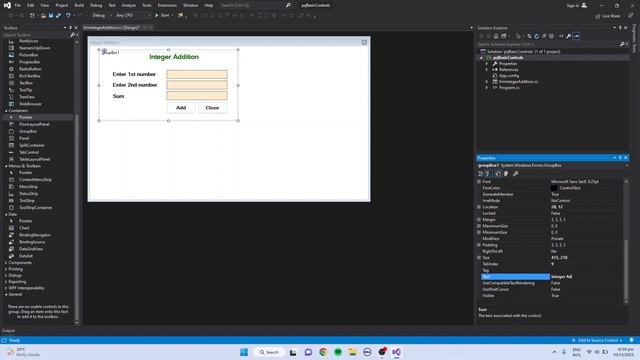
Task: Open the Analyze menu
Action: click(x=129, y=5)
